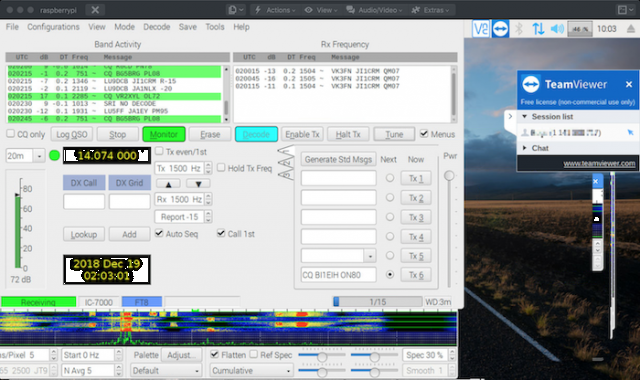
Task: Select the Next radio button beside Tx 6
Action: [390, 275]
